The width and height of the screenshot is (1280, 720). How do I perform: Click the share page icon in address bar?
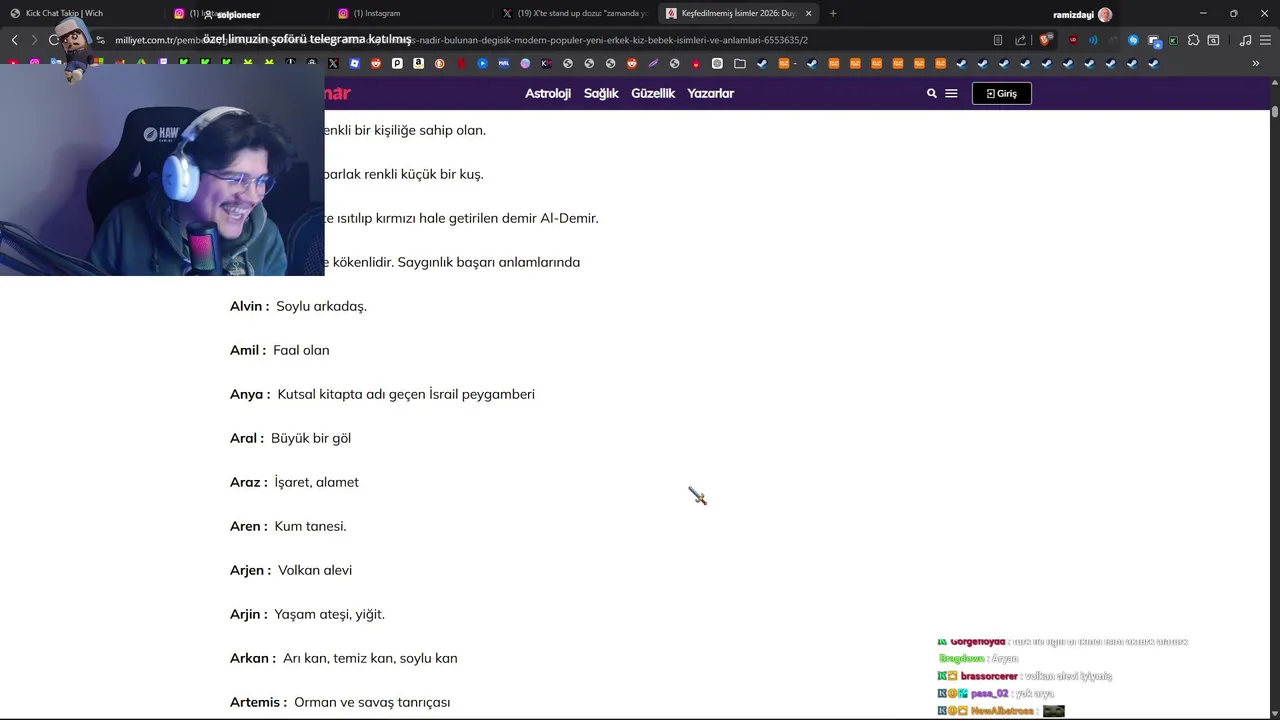(1020, 40)
